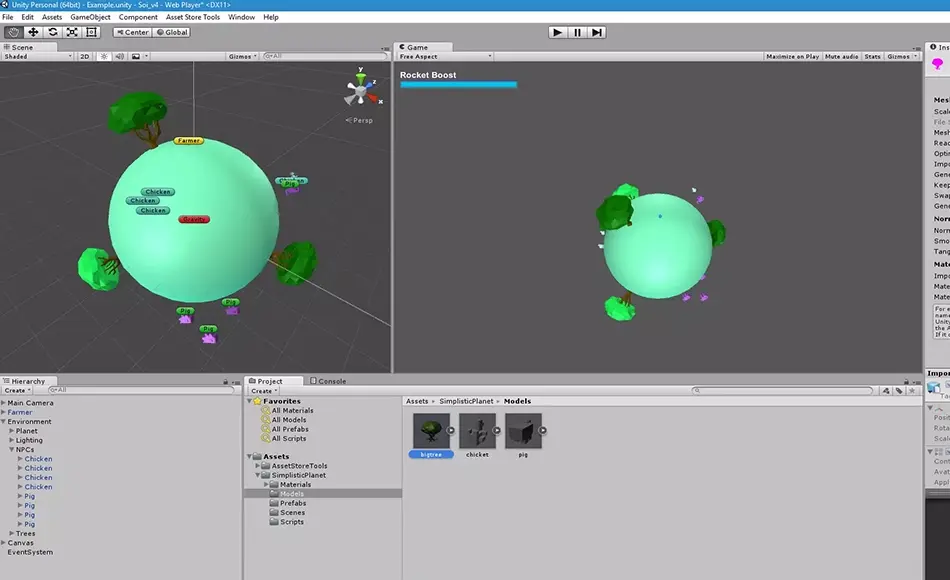Toggle Mute audio in Game view
The image size is (950, 580).
841,56
